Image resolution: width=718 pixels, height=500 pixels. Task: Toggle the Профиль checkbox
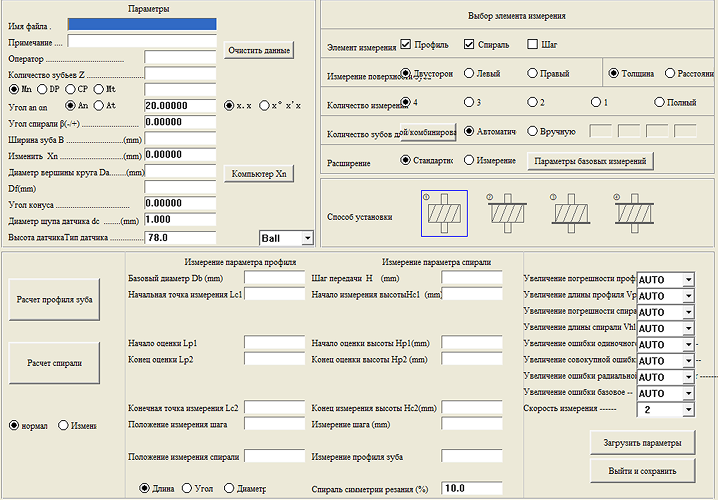pos(405,44)
